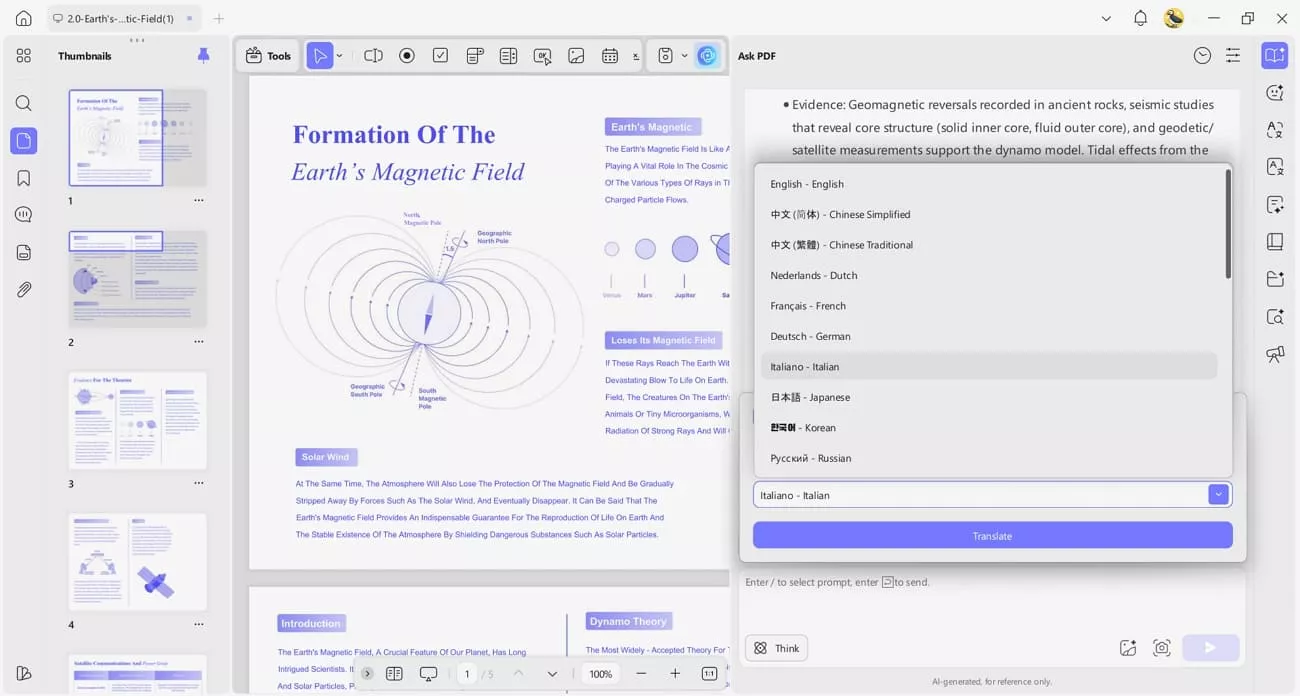Open page 3 thumbnail options menu

pyautogui.click(x=199, y=483)
